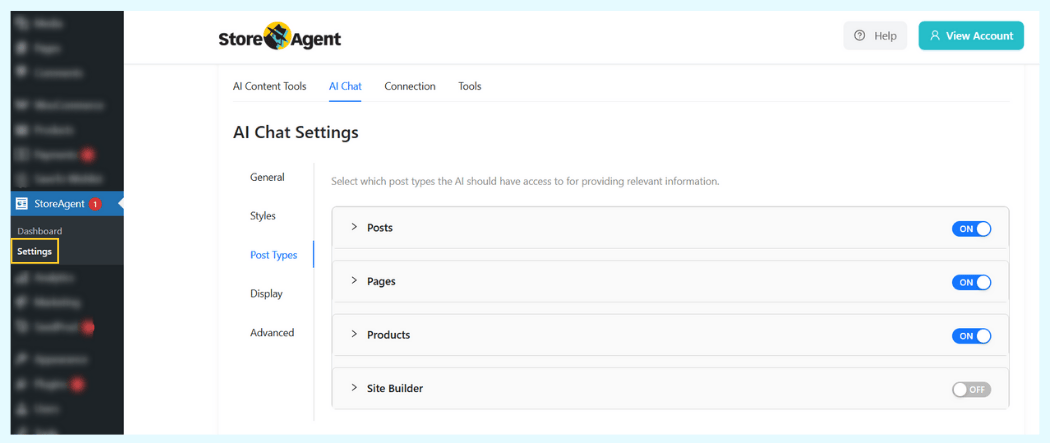This screenshot has width=1050, height=443.
Task: Click the StoreAgent icon in the sidebar
Action: tap(21, 204)
